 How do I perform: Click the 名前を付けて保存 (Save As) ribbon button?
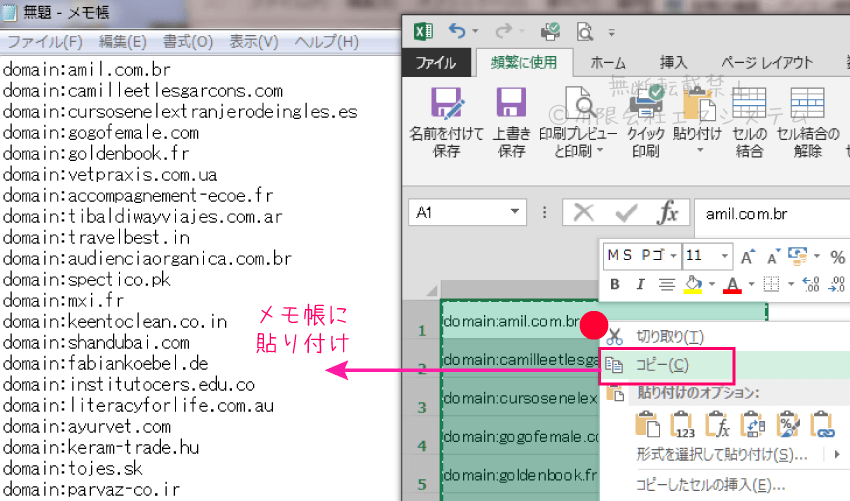point(446,123)
